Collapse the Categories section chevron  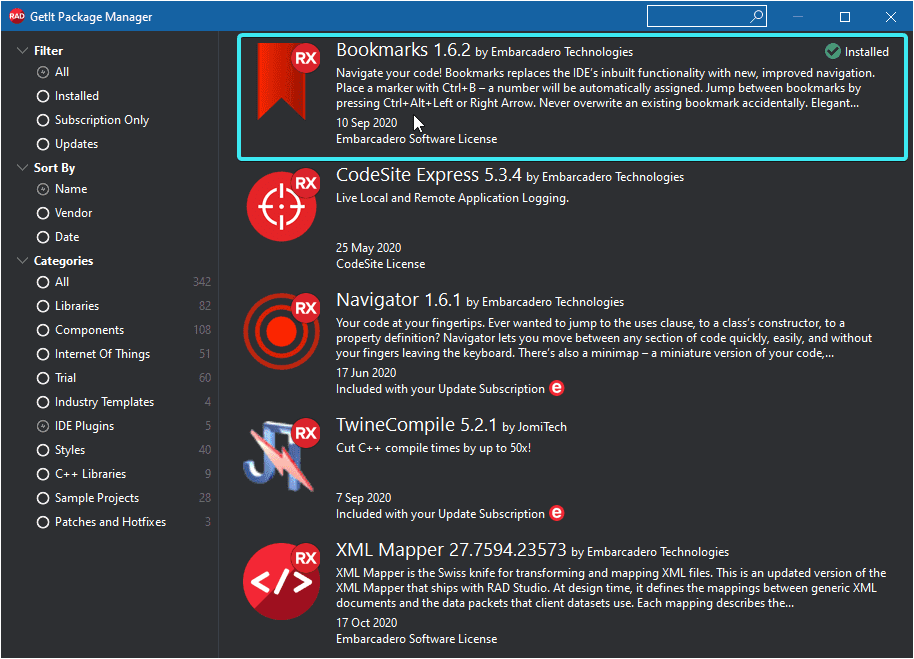pyautogui.click(x=23, y=260)
